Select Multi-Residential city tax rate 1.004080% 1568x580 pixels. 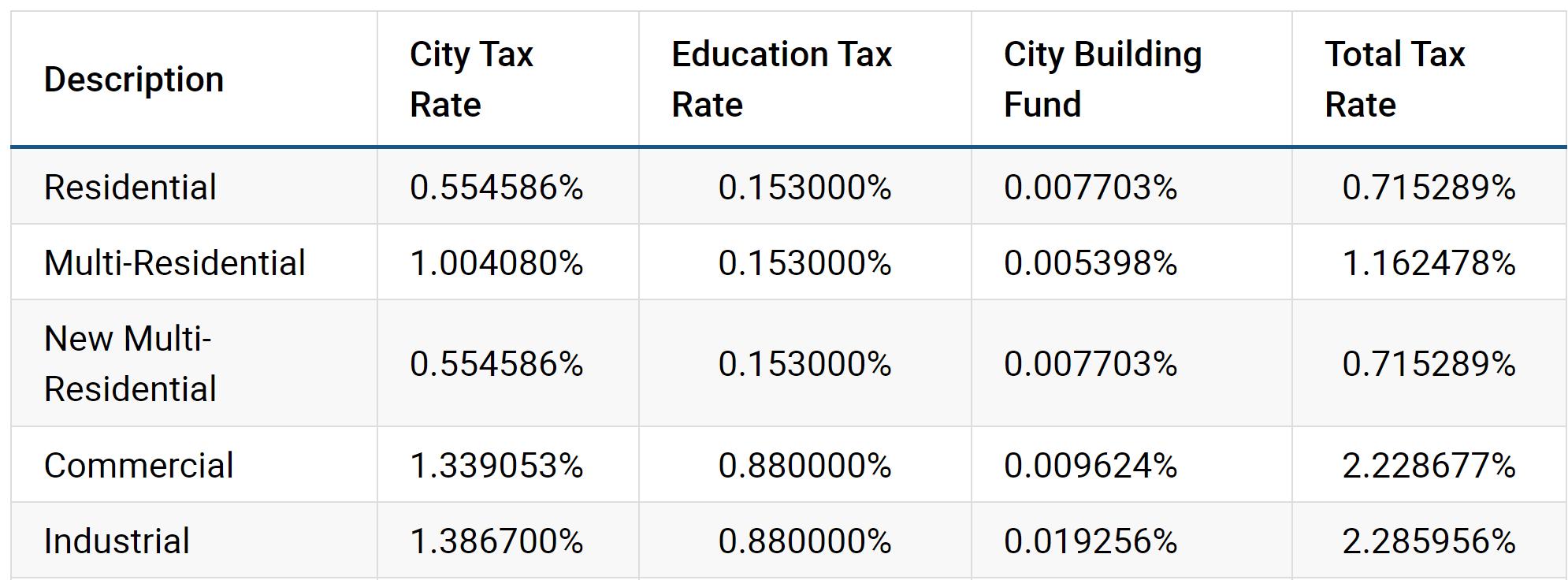(x=496, y=263)
